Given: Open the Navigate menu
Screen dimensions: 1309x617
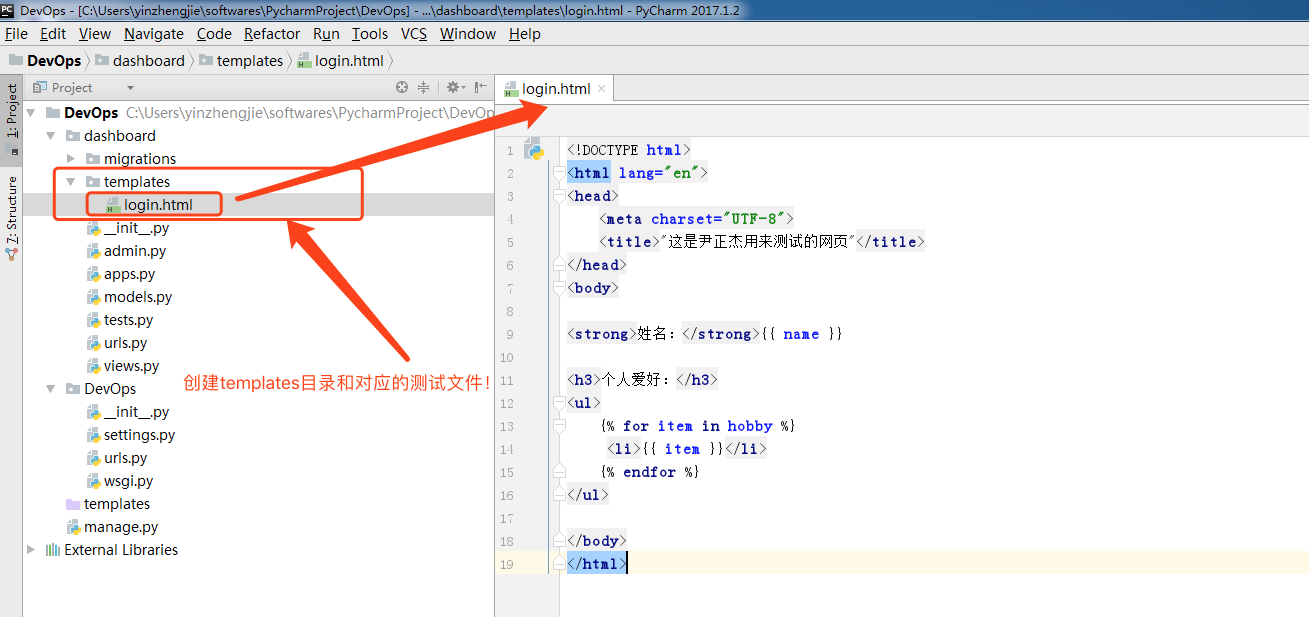Looking at the screenshot, I should point(154,34).
